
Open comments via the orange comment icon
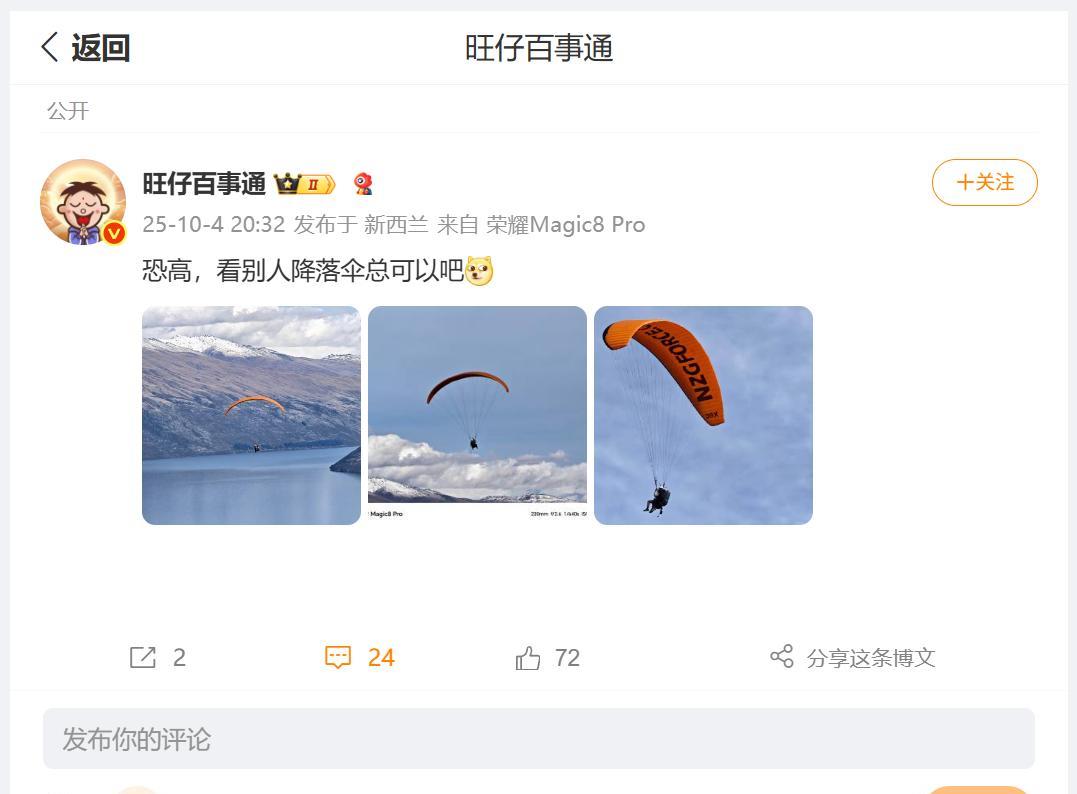338,657
